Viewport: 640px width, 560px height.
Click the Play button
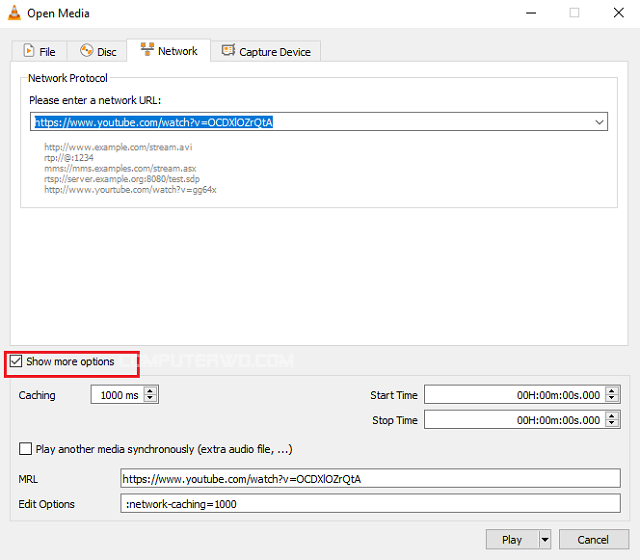point(512,540)
